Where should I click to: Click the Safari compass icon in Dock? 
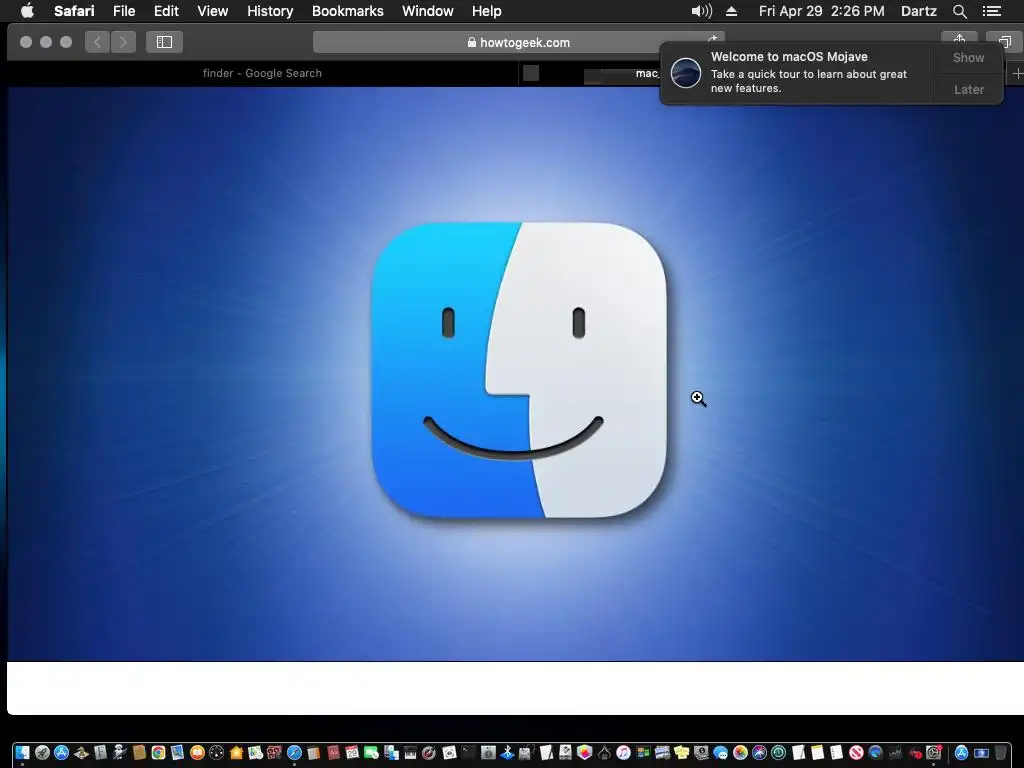294,752
